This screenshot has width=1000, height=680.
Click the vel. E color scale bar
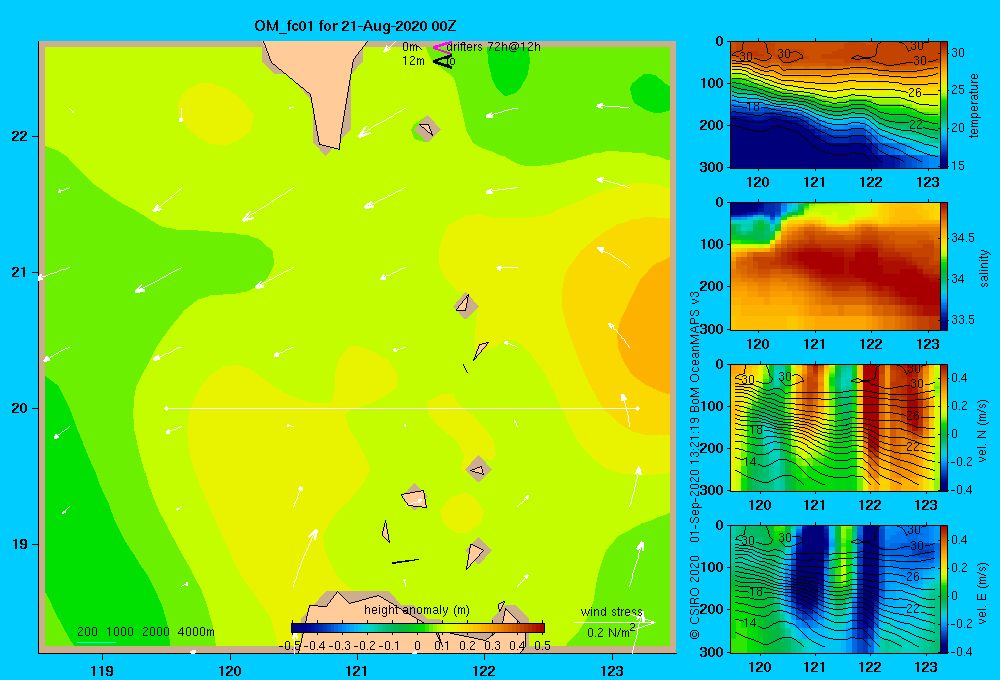click(x=944, y=589)
